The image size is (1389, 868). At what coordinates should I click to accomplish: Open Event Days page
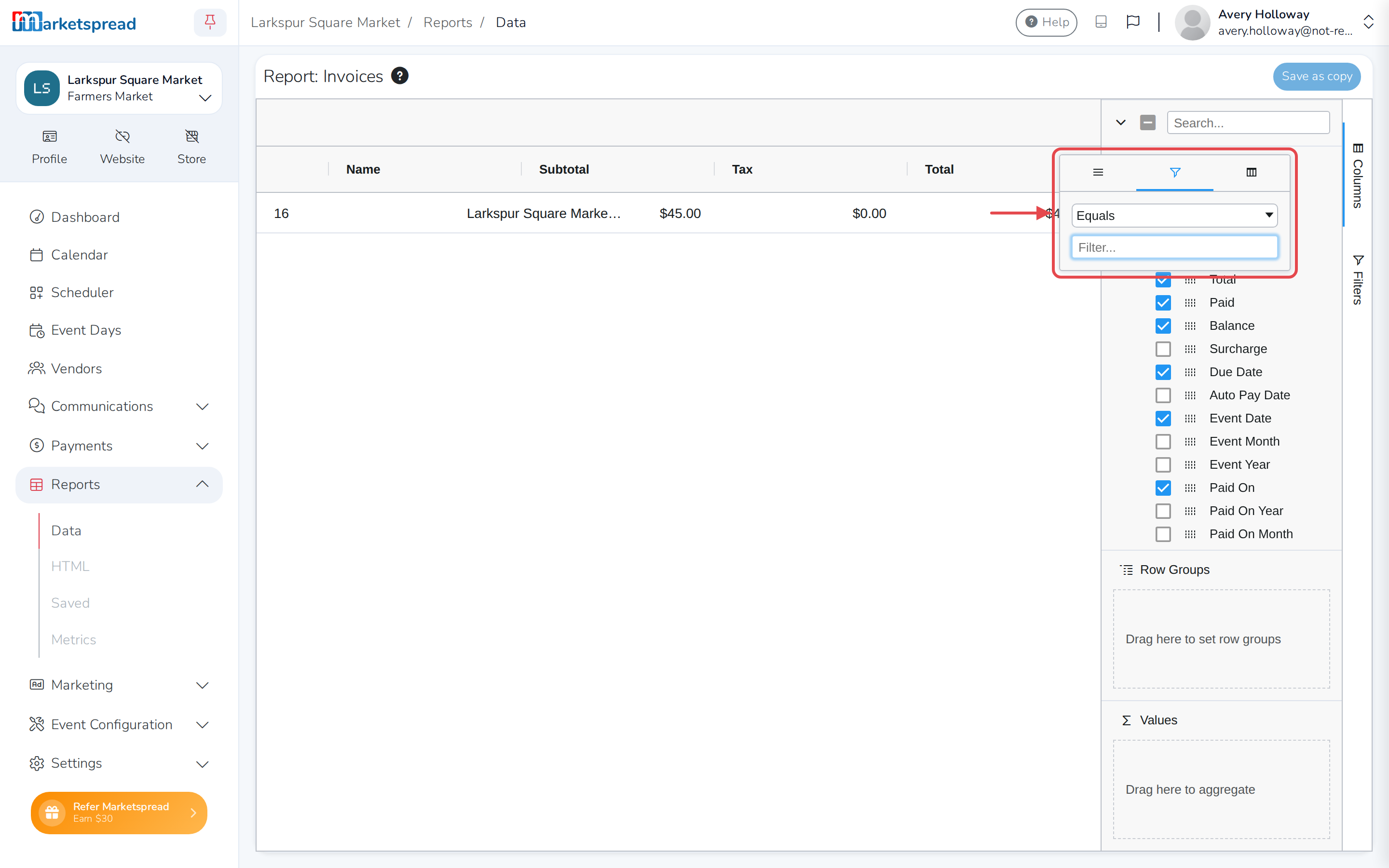click(x=86, y=330)
